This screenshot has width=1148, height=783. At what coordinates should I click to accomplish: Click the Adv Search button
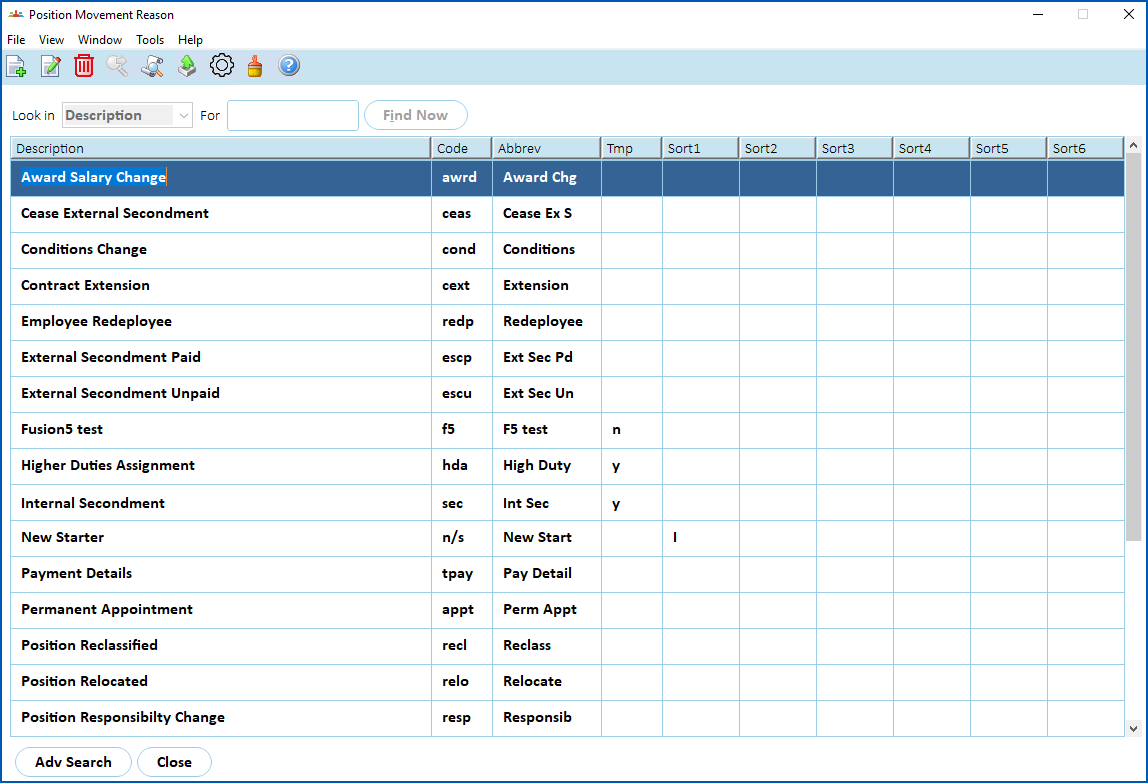(73, 762)
